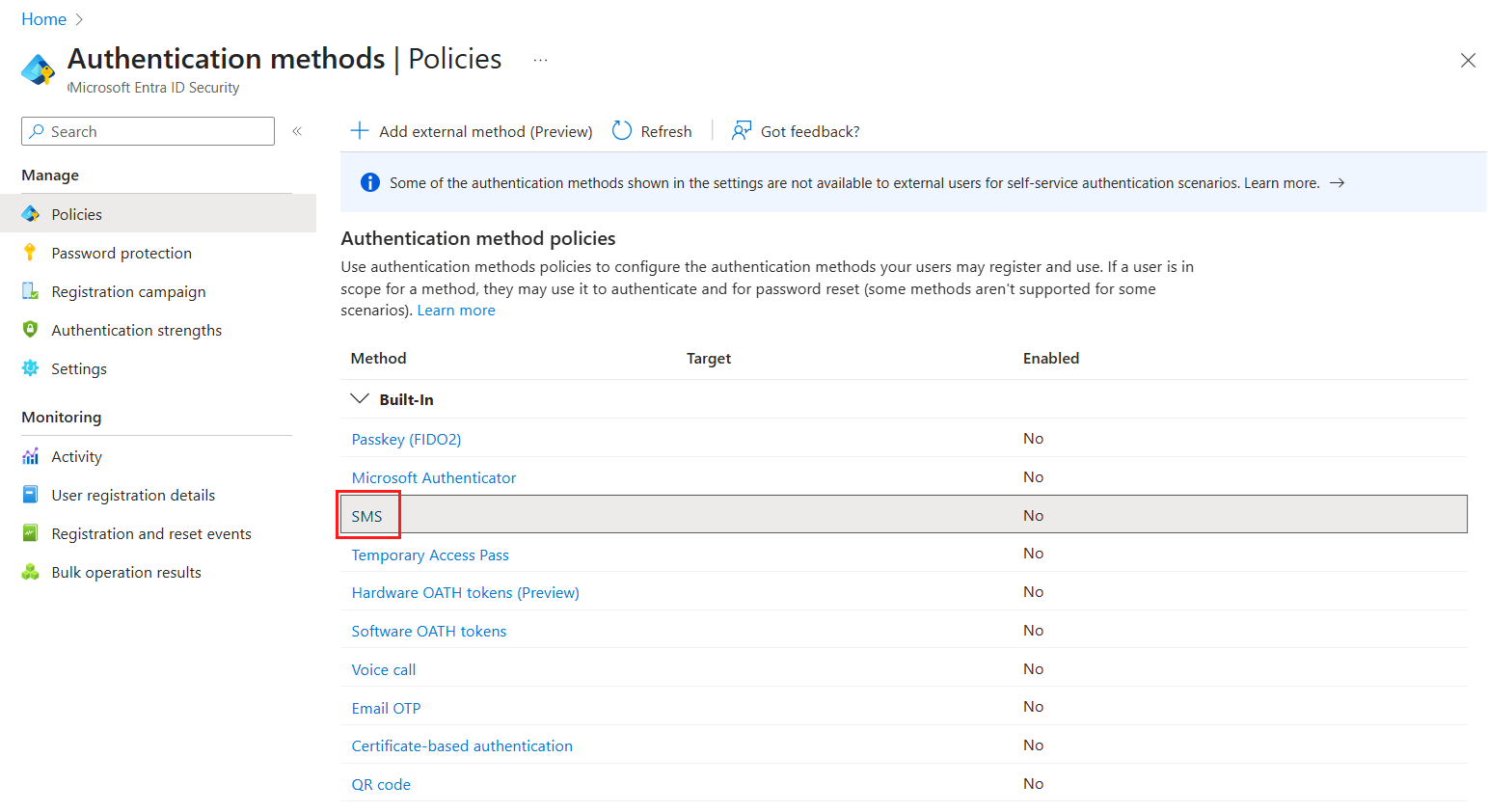Click the Authentication methods page header icon
The image size is (1488, 812).
click(x=39, y=68)
